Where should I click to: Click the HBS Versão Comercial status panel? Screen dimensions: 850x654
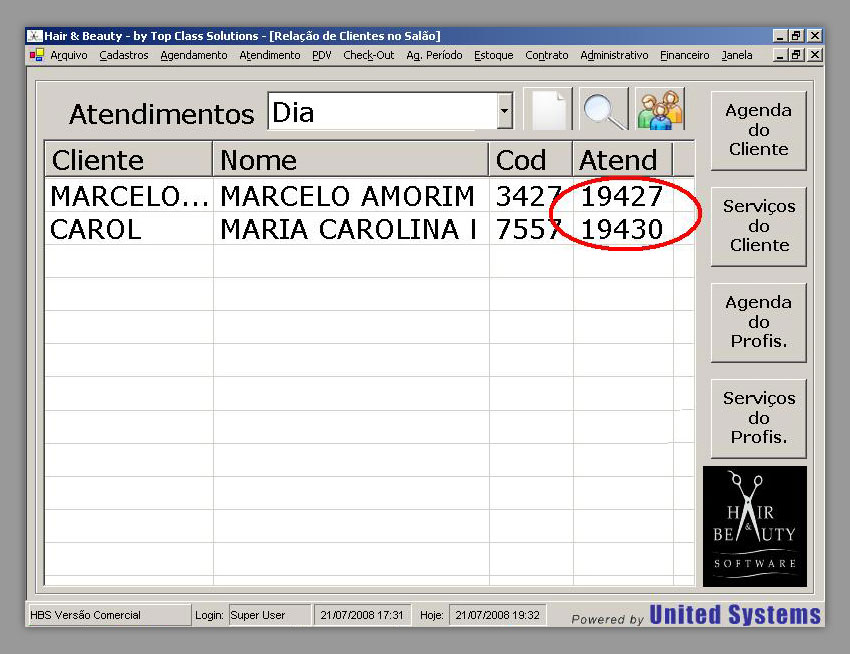tap(108, 615)
